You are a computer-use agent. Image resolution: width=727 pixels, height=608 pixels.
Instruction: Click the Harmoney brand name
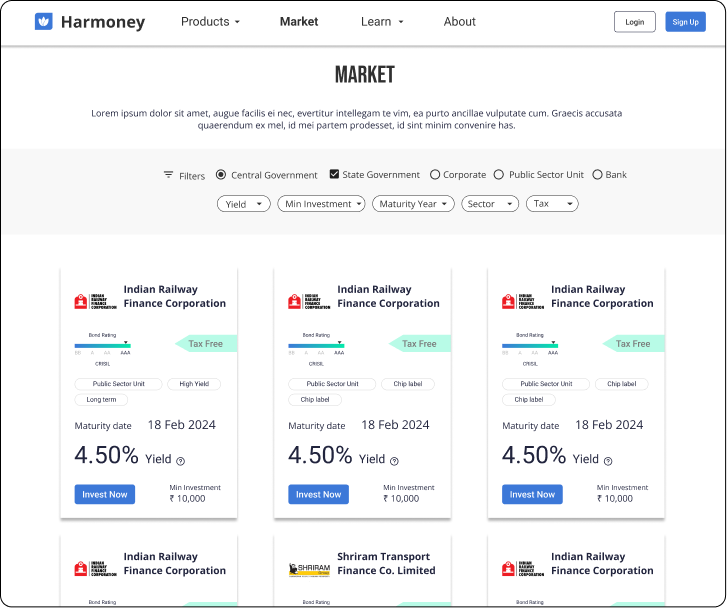103,22
